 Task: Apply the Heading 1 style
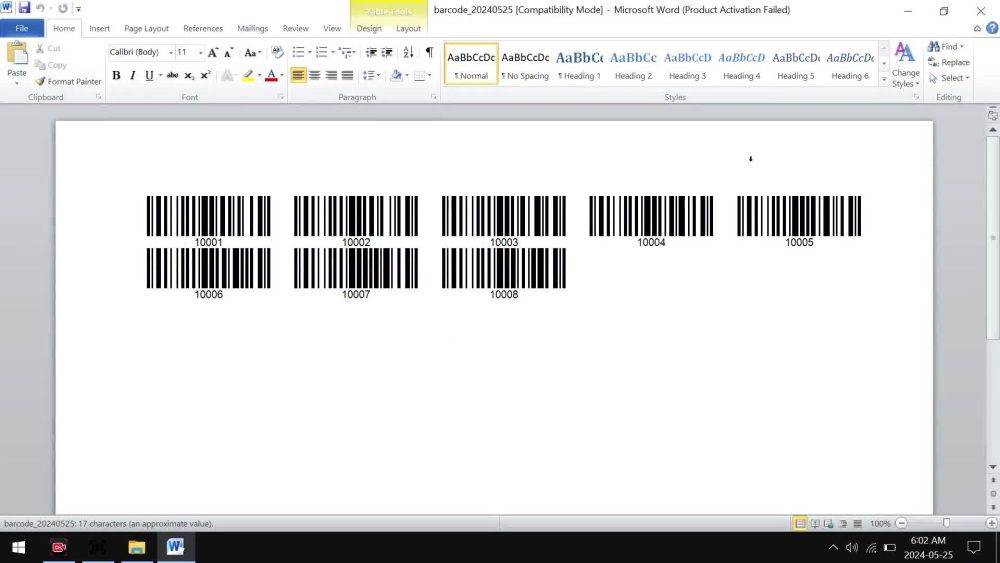pos(579,64)
